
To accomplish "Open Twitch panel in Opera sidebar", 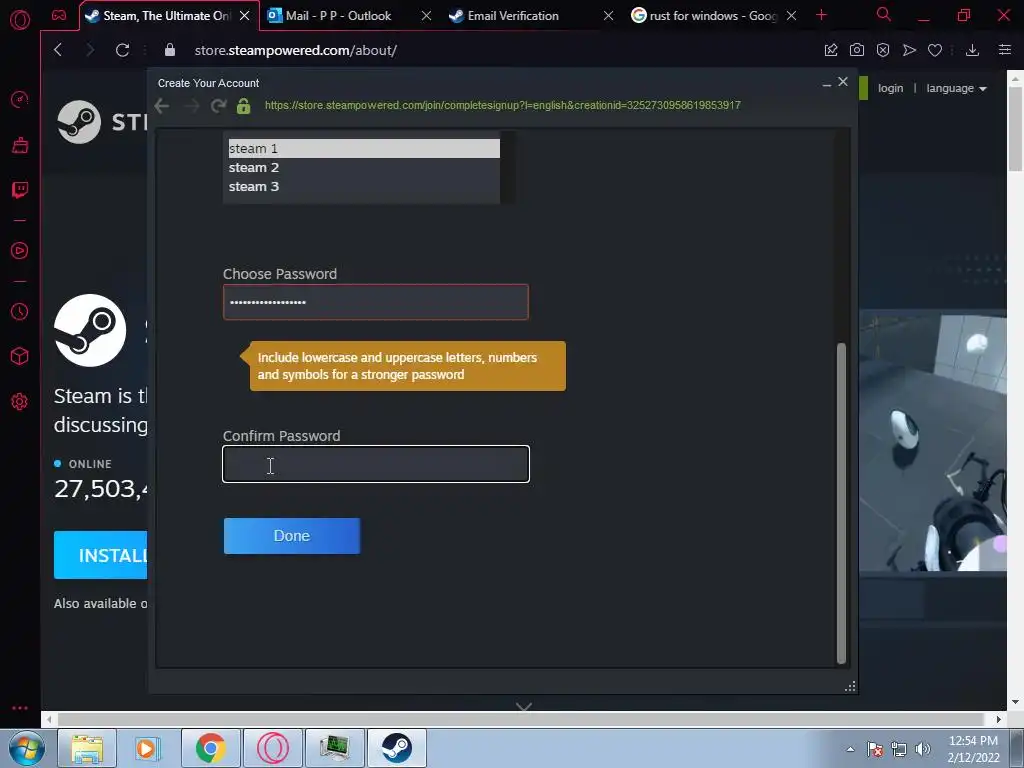I will tap(20, 189).
